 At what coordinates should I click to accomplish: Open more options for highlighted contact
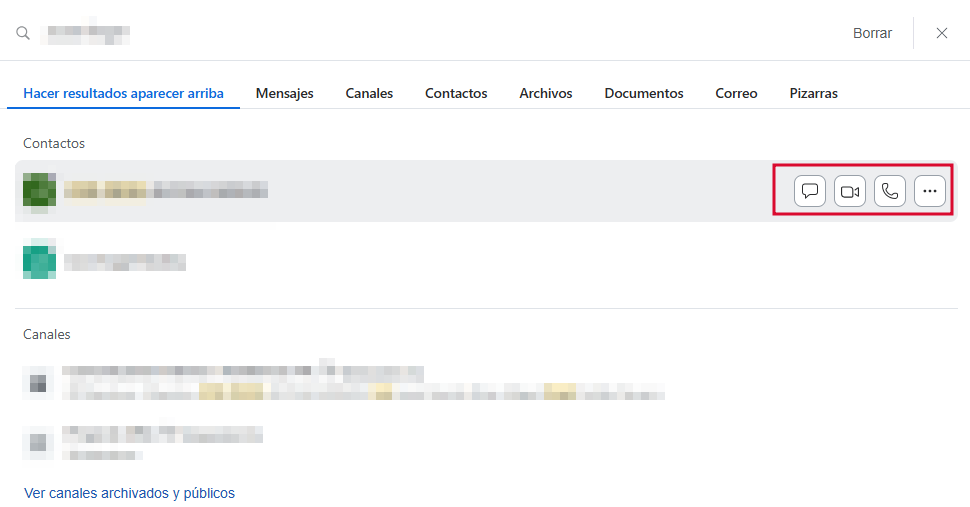pos(930,191)
